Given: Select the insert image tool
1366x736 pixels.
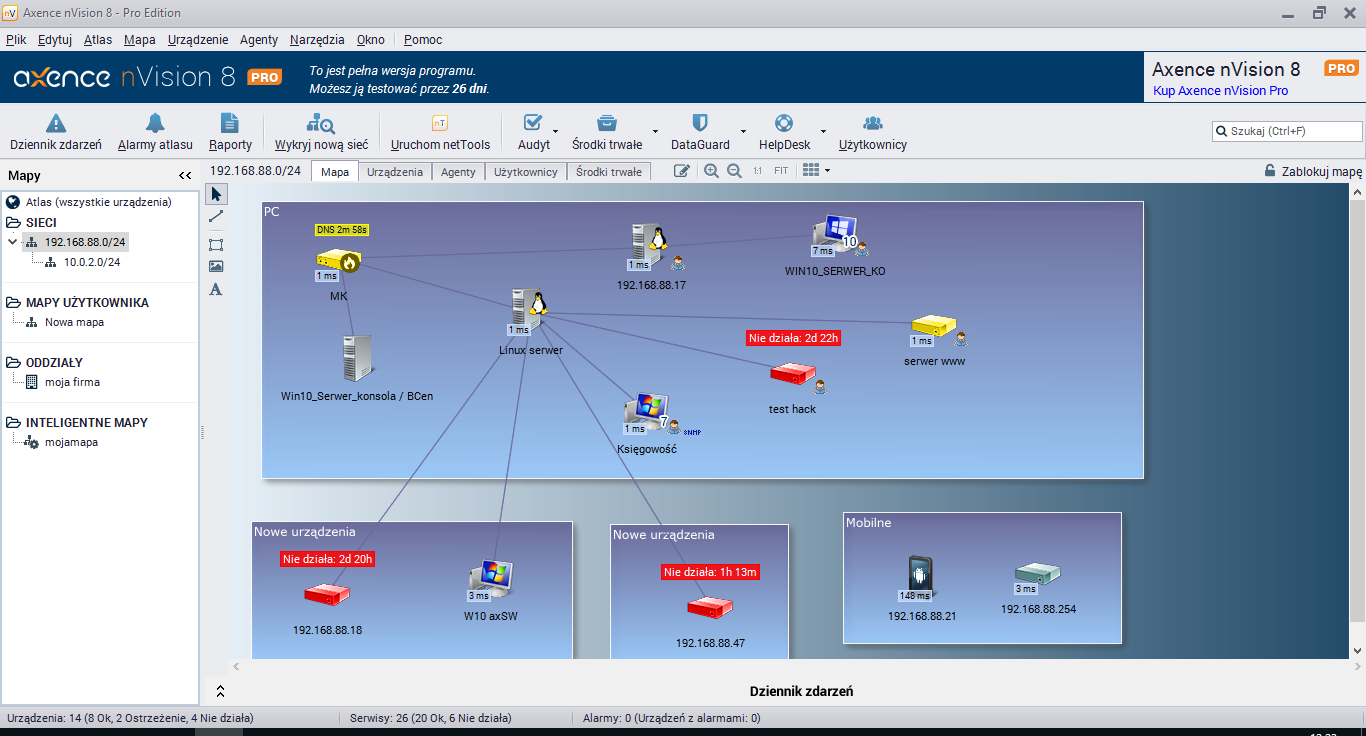Looking at the screenshot, I should 216,267.
